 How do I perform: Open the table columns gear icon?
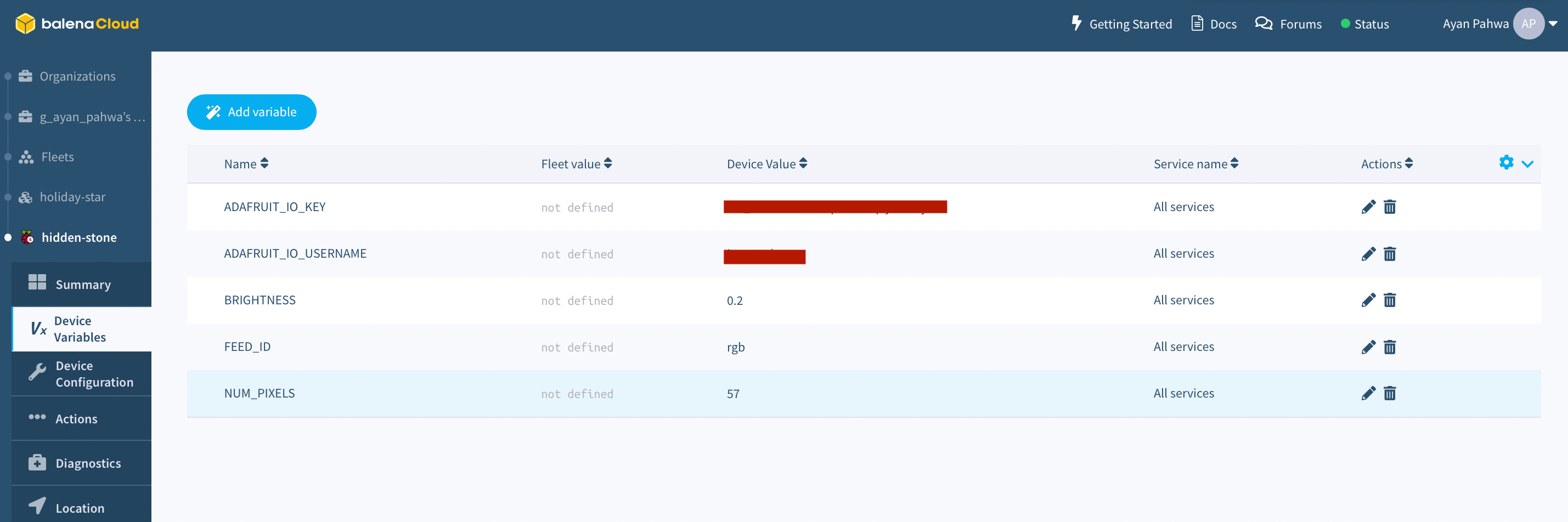click(1506, 162)
